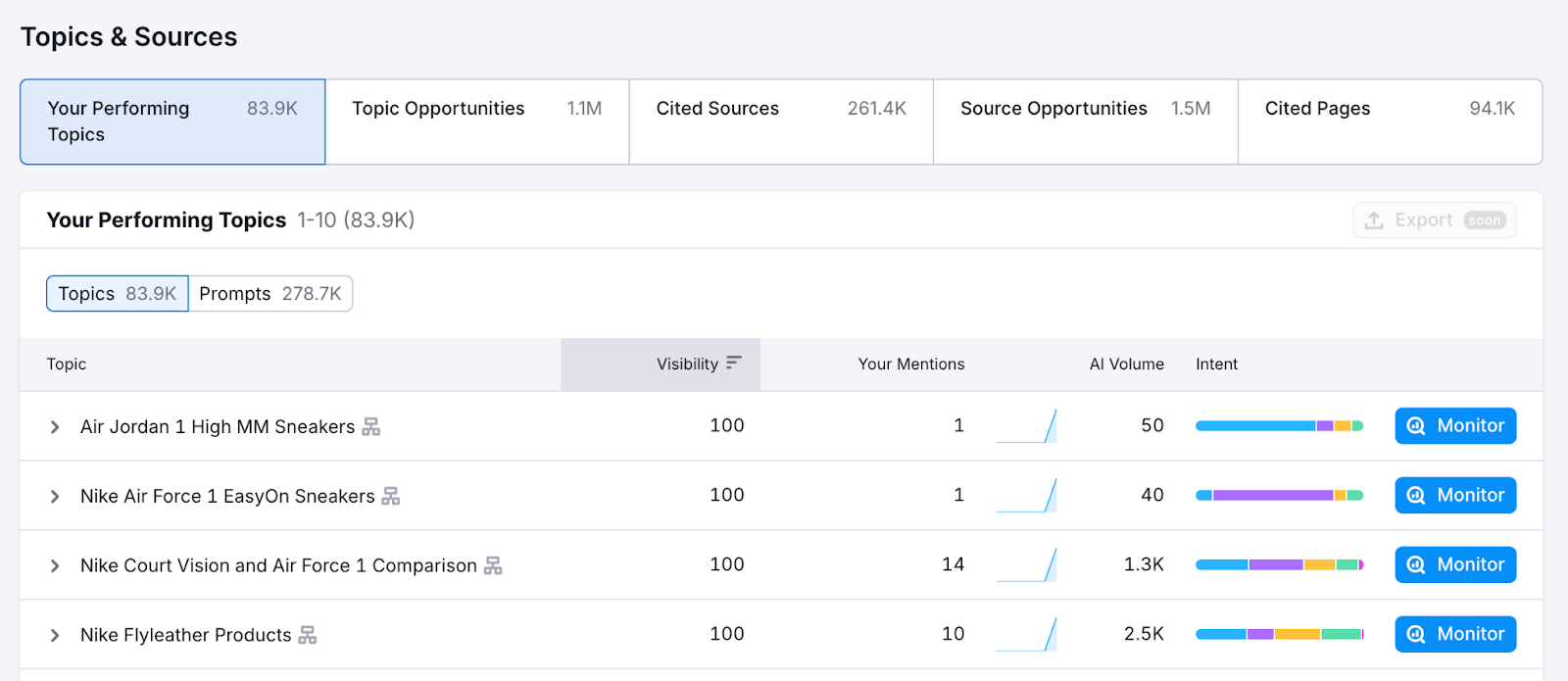Image resolution: width=1568 pixels, height=681 pixels.
Task: Click hierarchy icon next to Air Jordan 1 topic
Action: pyautogui.click(x=370, y=427)
